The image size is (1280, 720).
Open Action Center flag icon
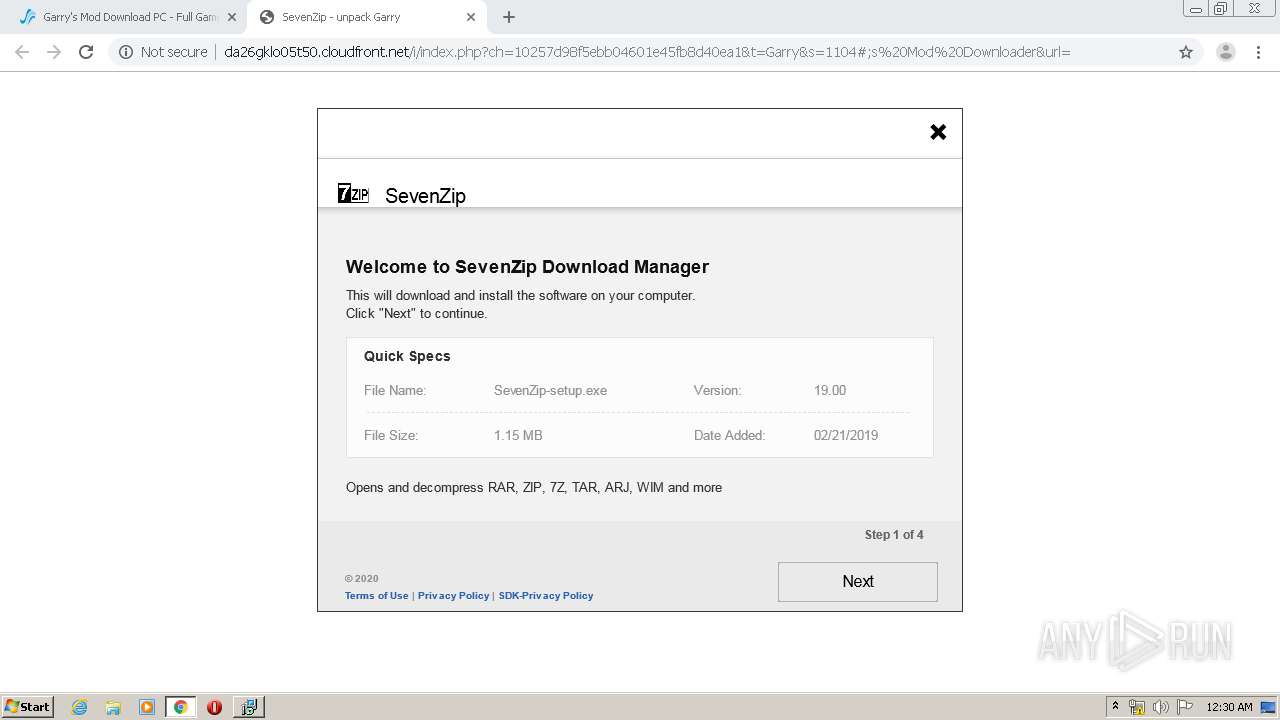point(1185,707)
